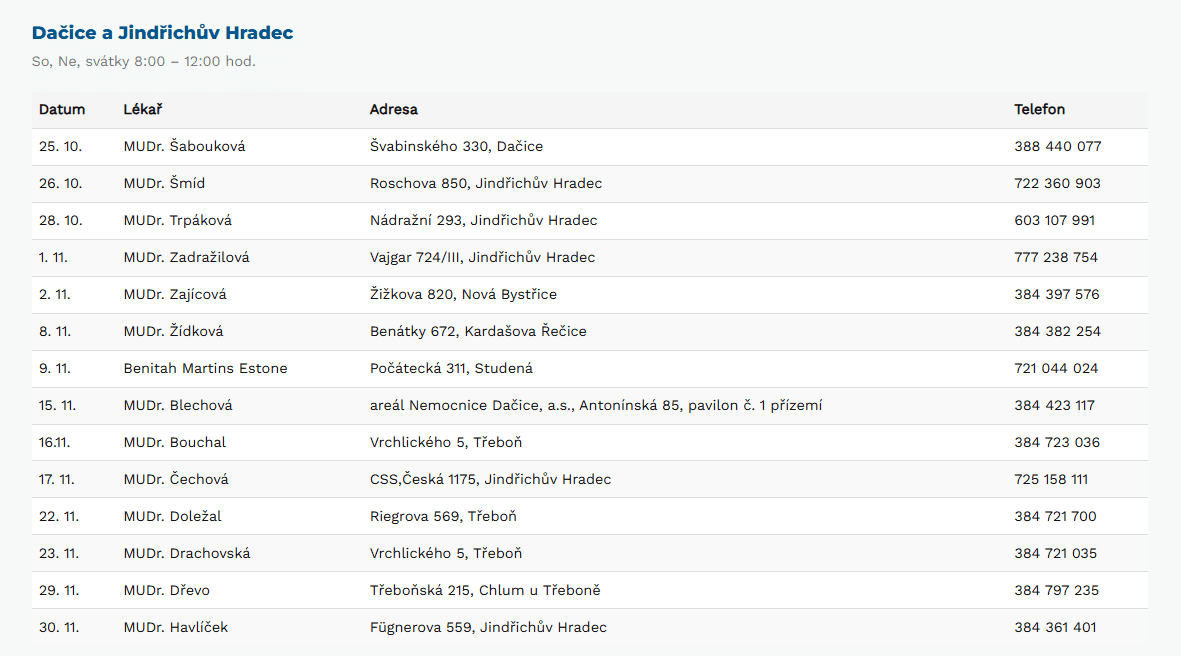Click phone number 722 360 903
1181x656 pixels.
click(x=1057, y=184)
